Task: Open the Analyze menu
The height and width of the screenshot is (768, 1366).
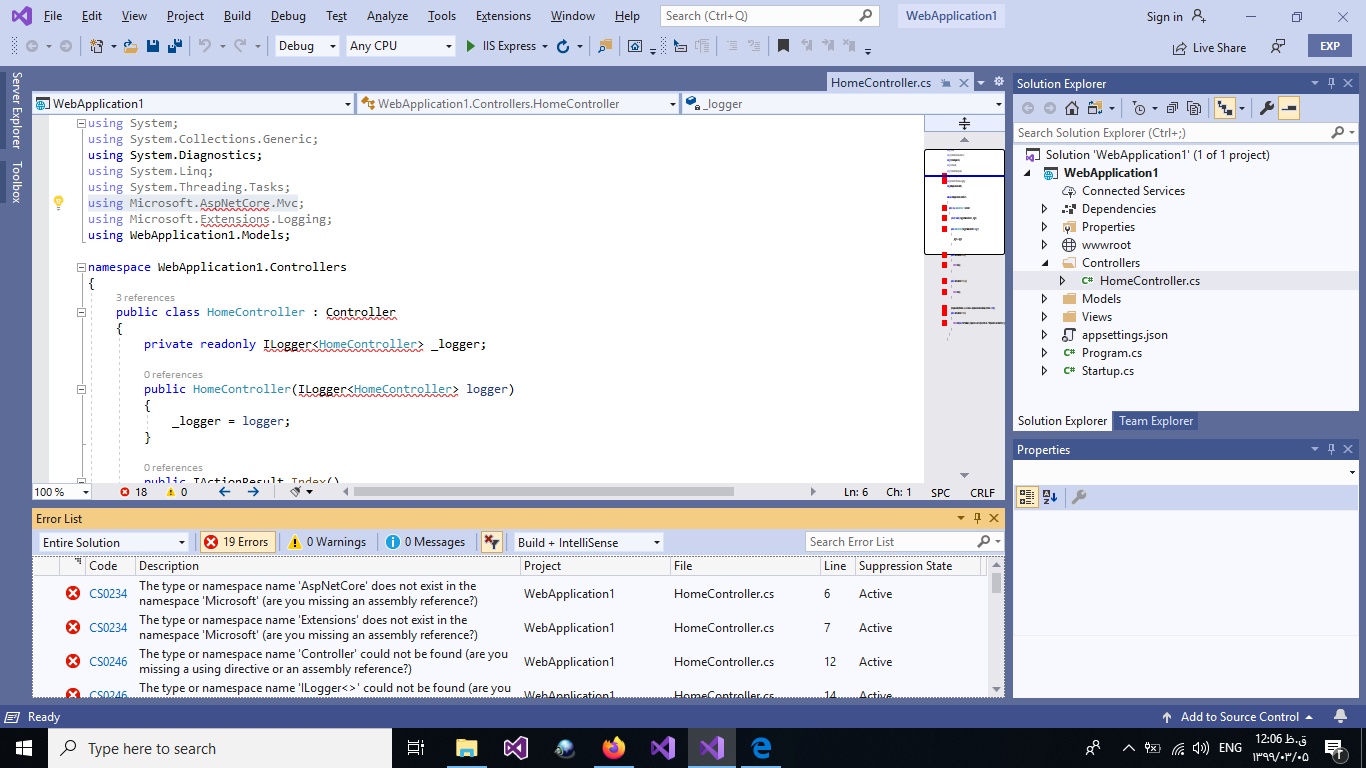Action: point(387,16)
